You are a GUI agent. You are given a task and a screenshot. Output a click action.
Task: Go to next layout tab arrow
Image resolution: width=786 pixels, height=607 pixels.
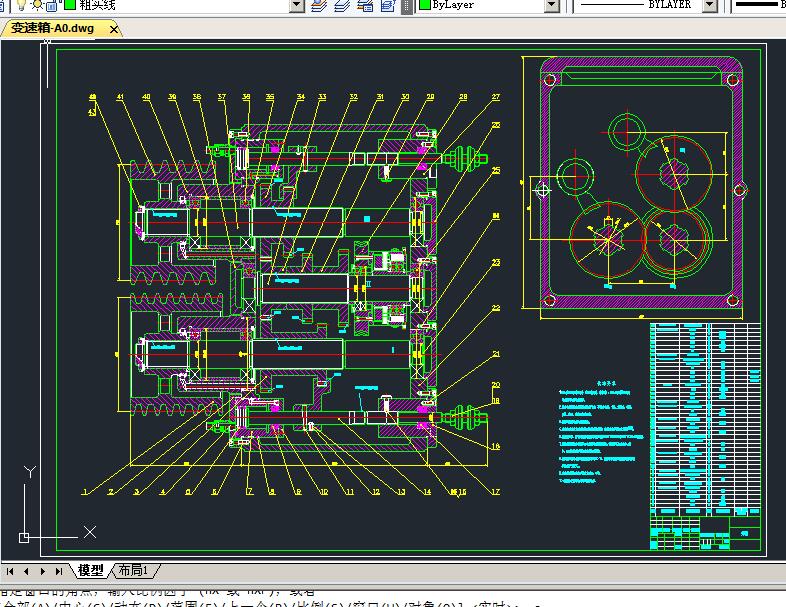click(43, 570)
